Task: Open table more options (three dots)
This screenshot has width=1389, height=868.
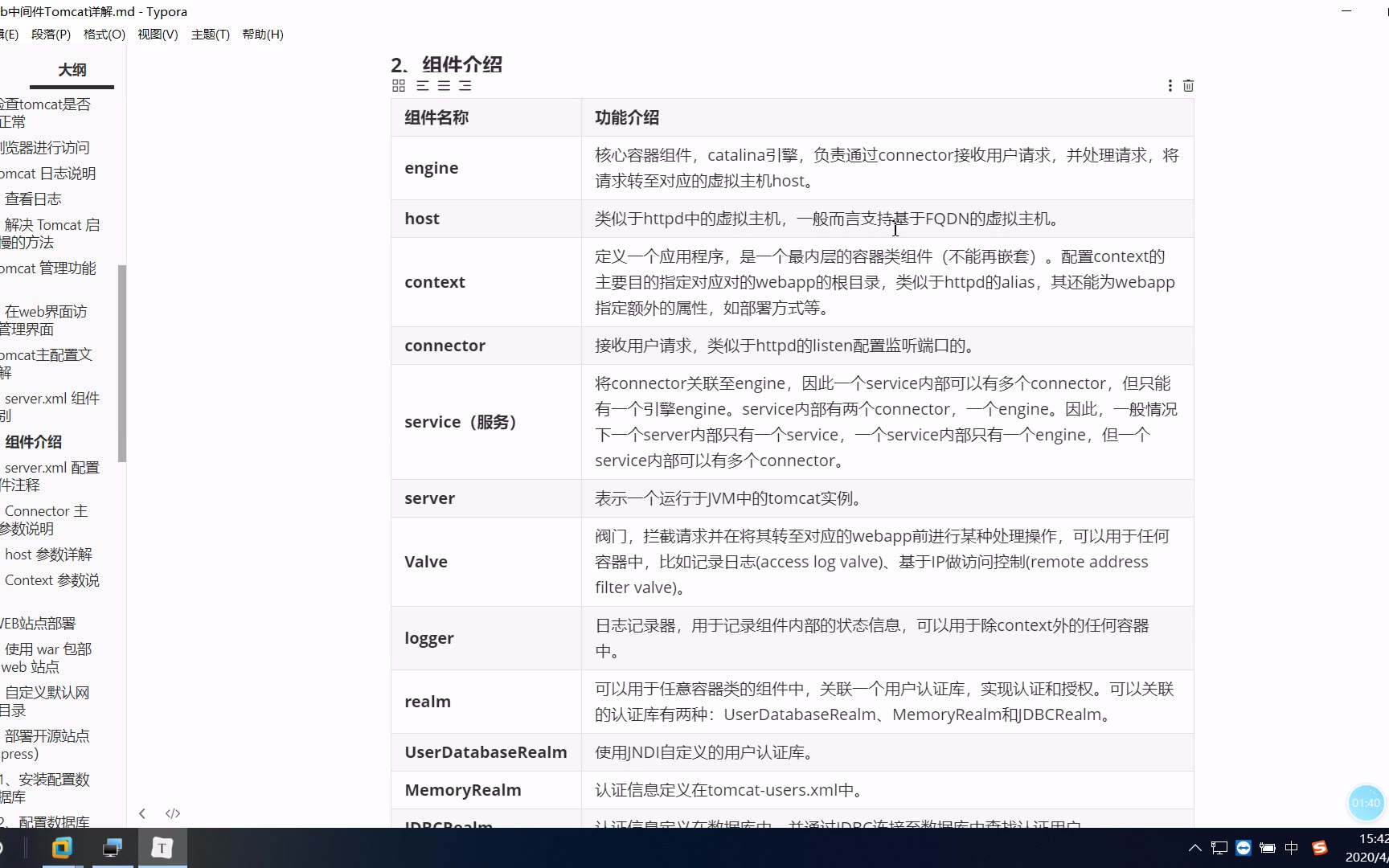Action: (x=1170, y=86)
